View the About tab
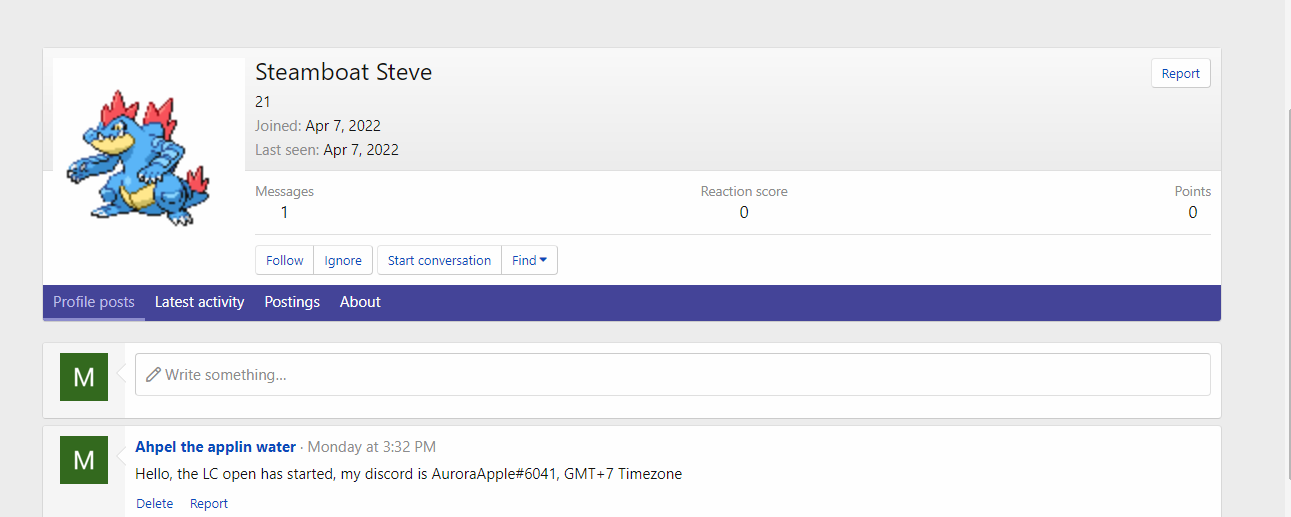Image resolution: width=1291 pixels, height=517 pixels. point(360,302)
